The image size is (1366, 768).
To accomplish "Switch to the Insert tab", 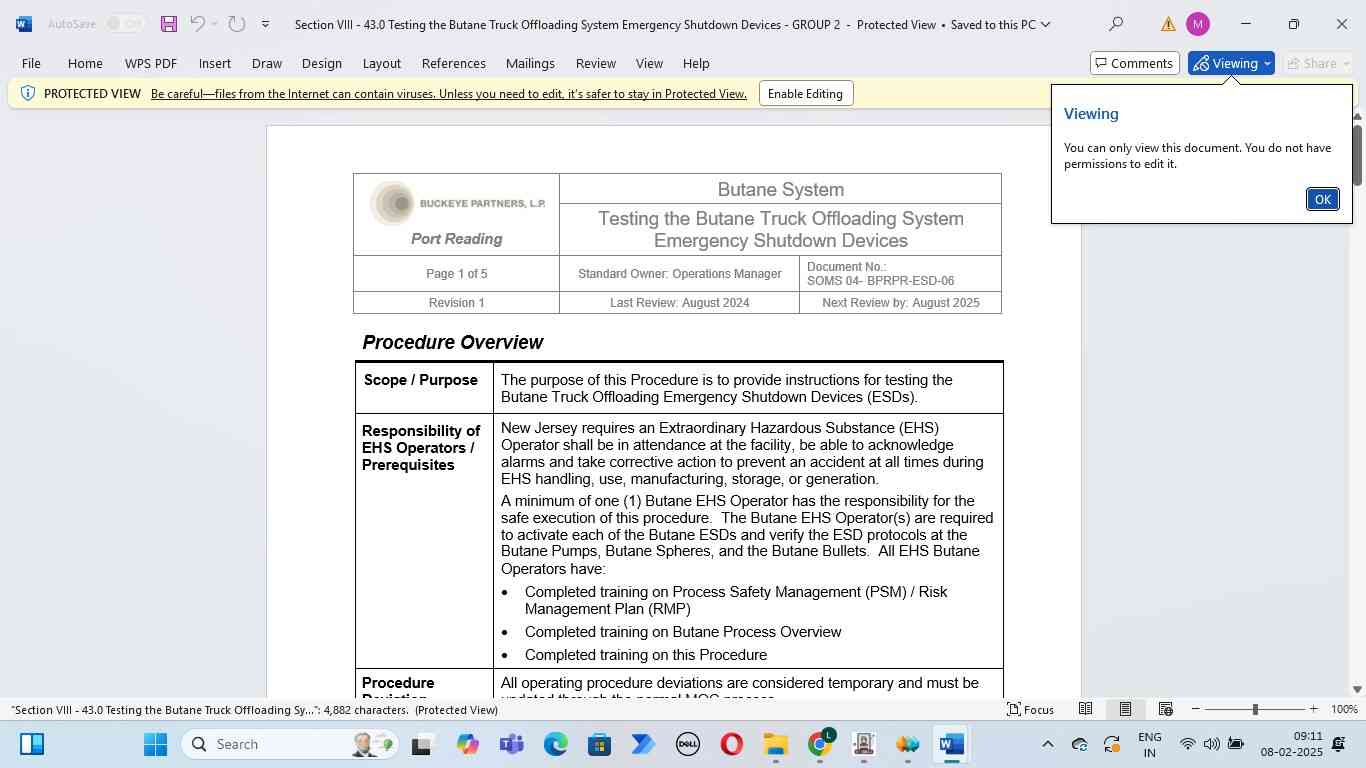I will (215, 63).
